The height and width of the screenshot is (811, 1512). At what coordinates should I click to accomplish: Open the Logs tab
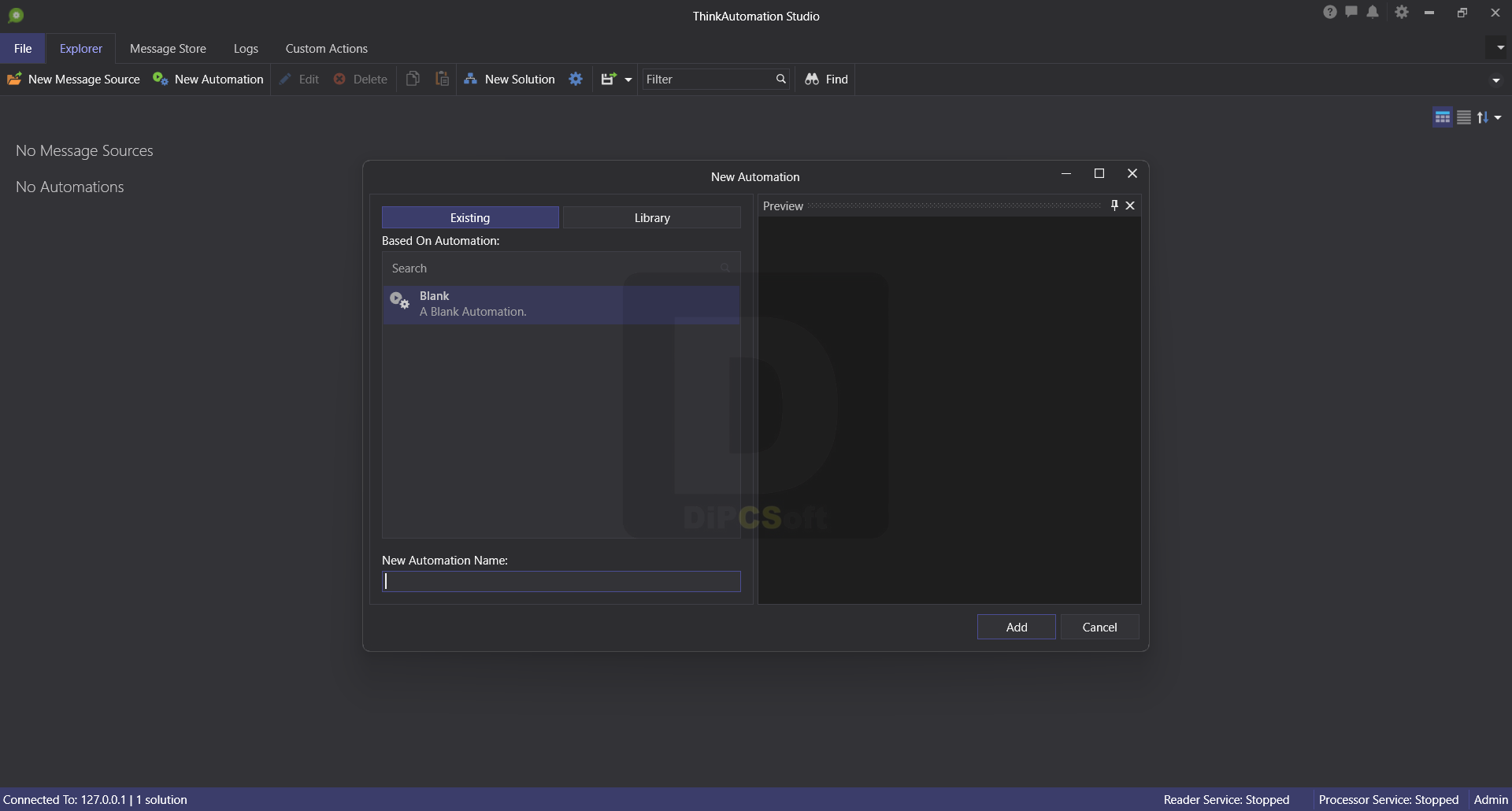(246, 49)
